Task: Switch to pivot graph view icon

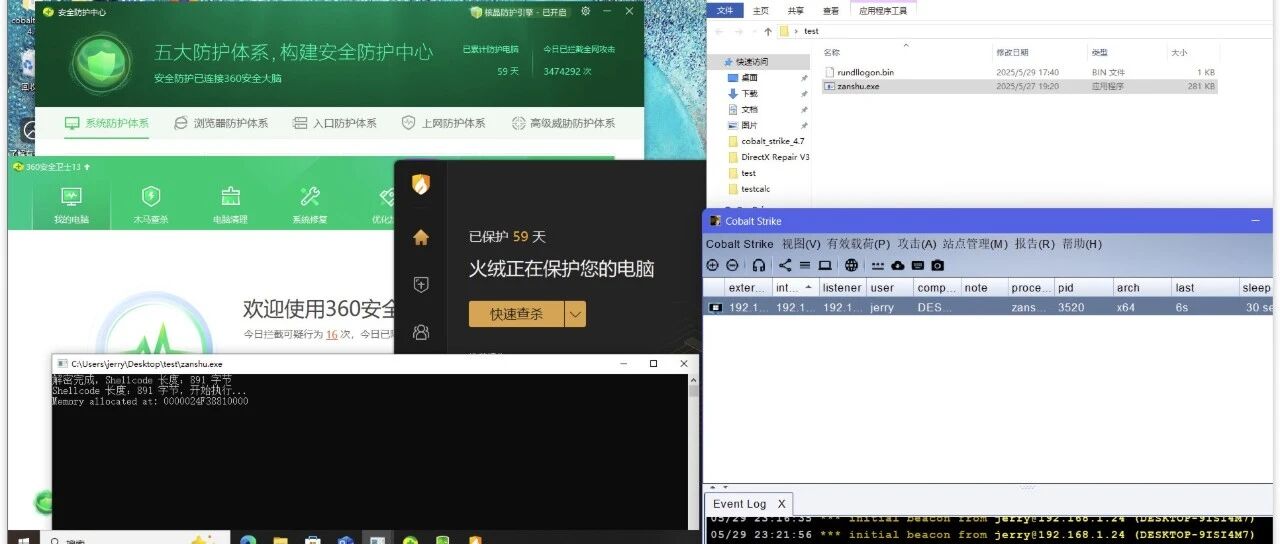Action: [785, 265]
